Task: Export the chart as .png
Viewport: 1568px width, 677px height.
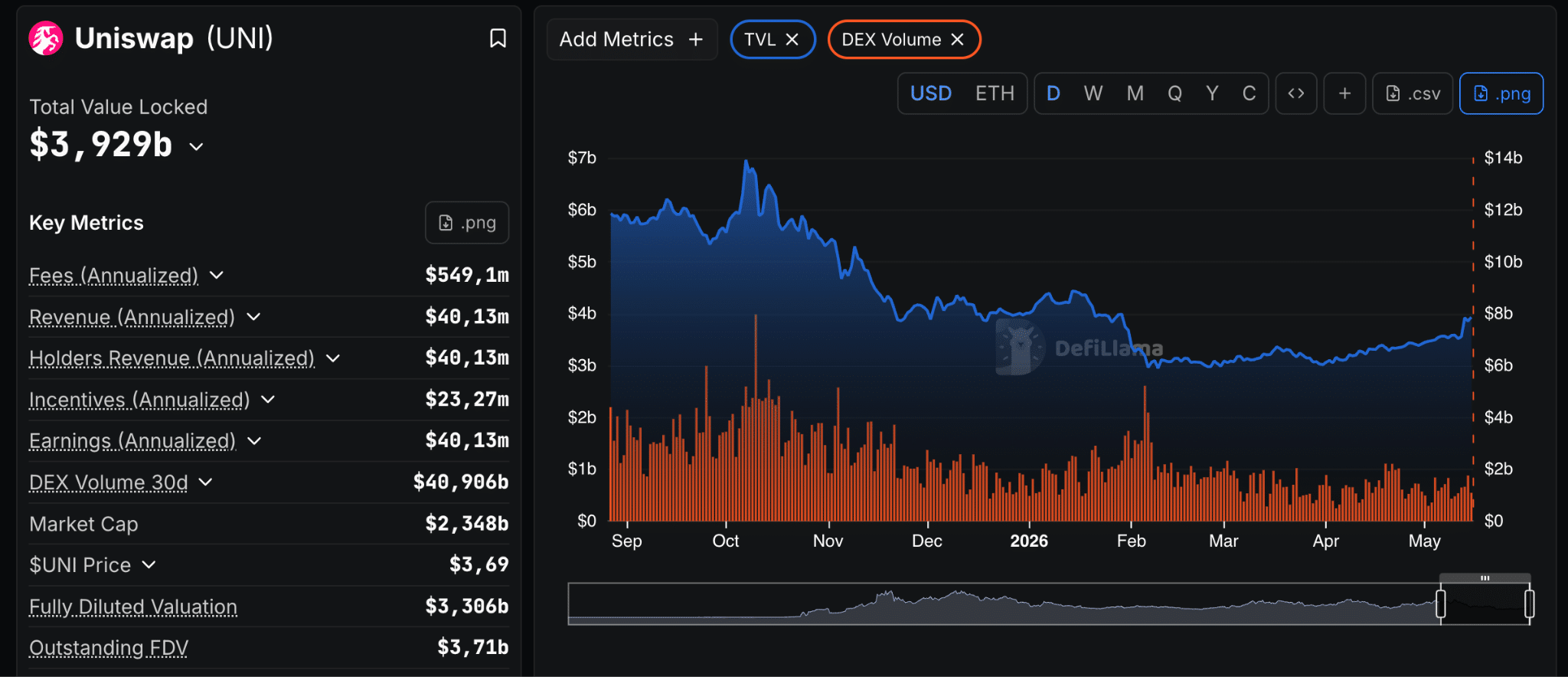Action: 1501,93
